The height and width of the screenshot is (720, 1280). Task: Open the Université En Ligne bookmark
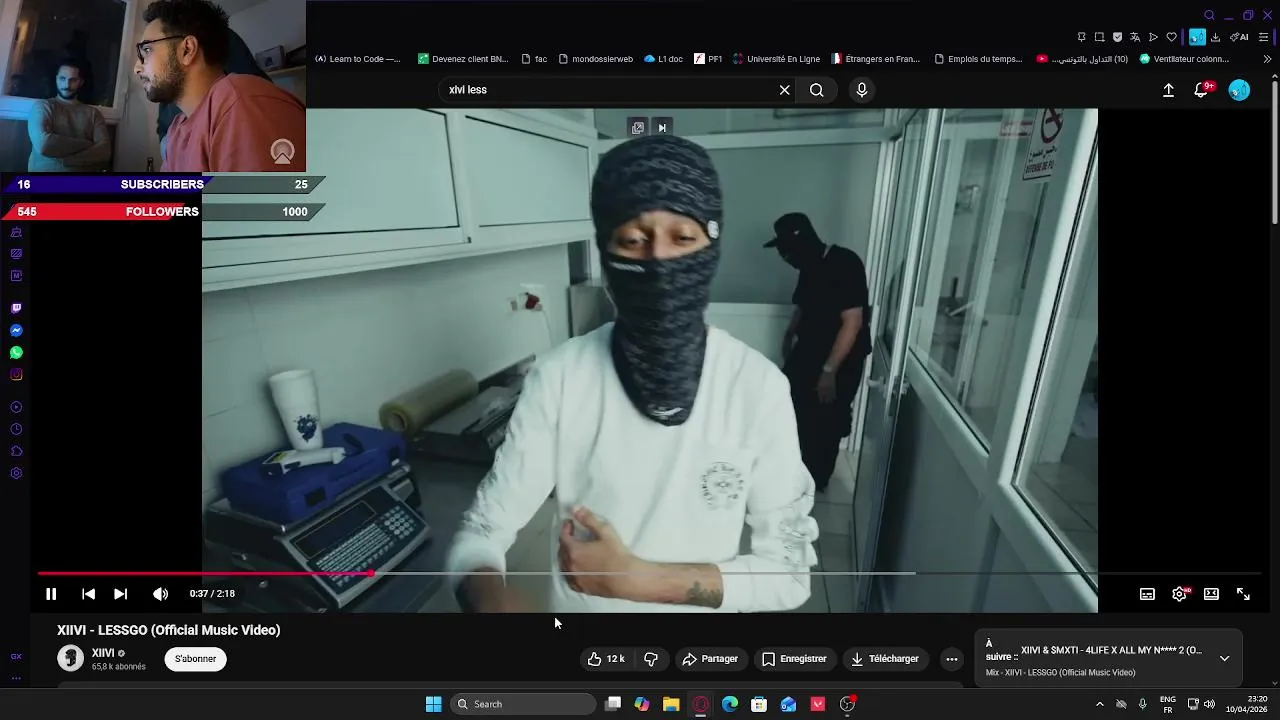[776, 59]
